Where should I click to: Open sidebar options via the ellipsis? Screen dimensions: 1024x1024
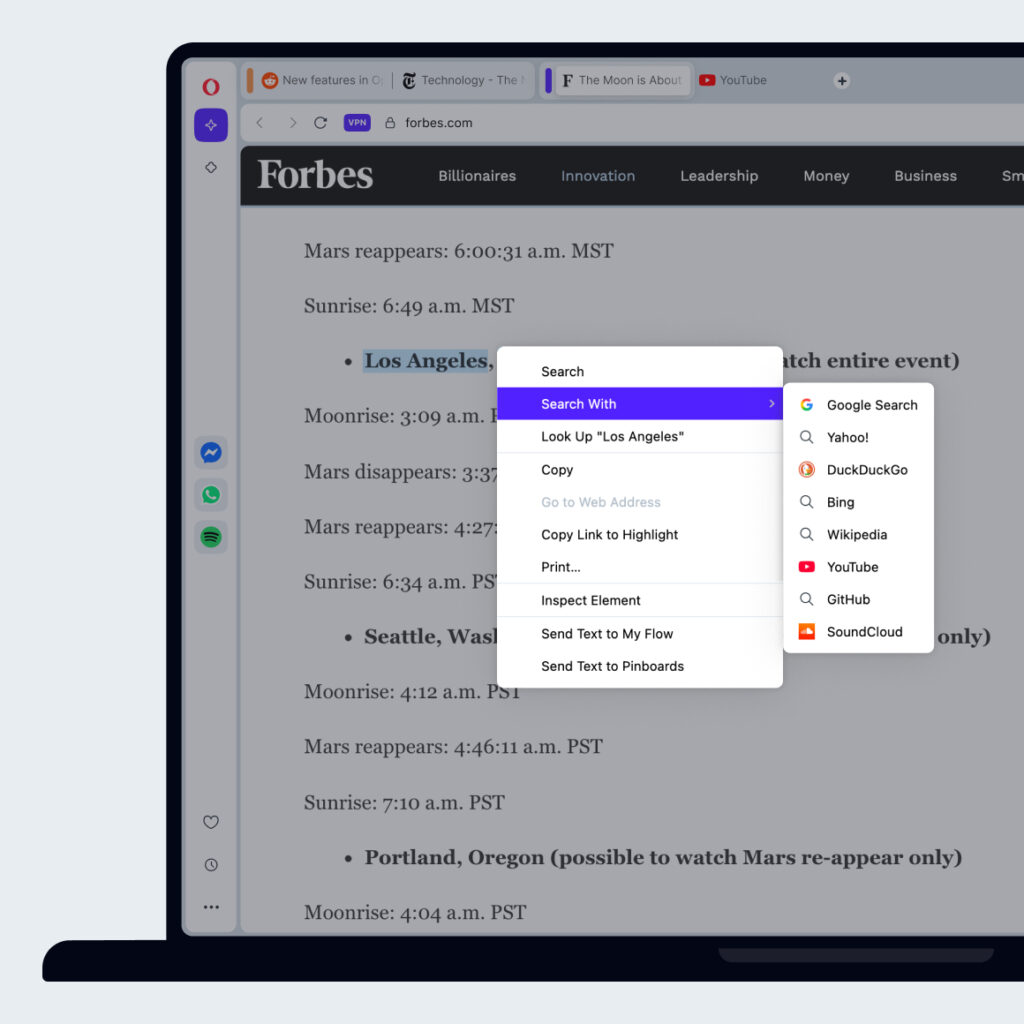coord(210,906)
